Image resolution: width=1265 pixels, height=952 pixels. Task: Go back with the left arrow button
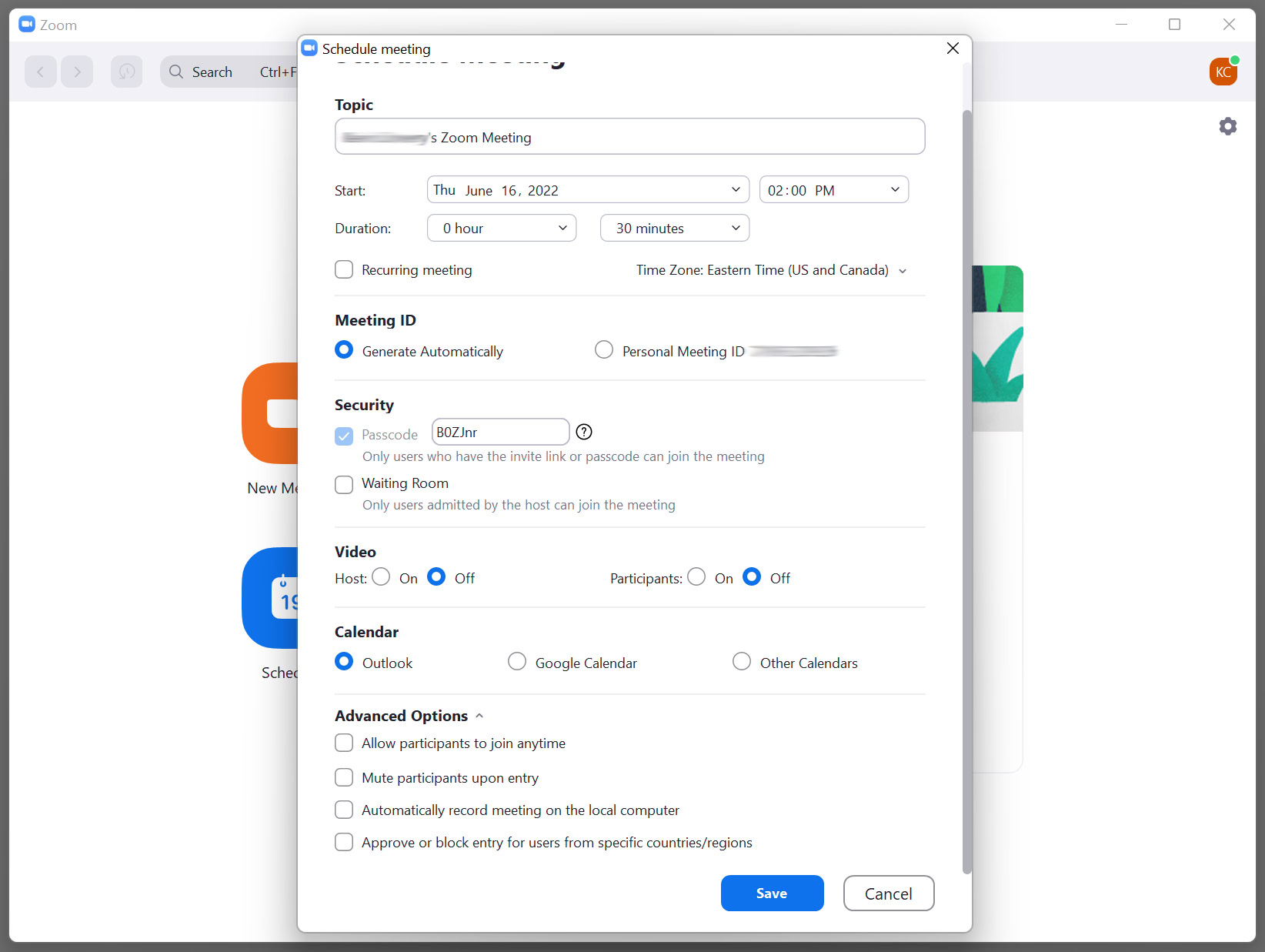click(x=41, y=72)
